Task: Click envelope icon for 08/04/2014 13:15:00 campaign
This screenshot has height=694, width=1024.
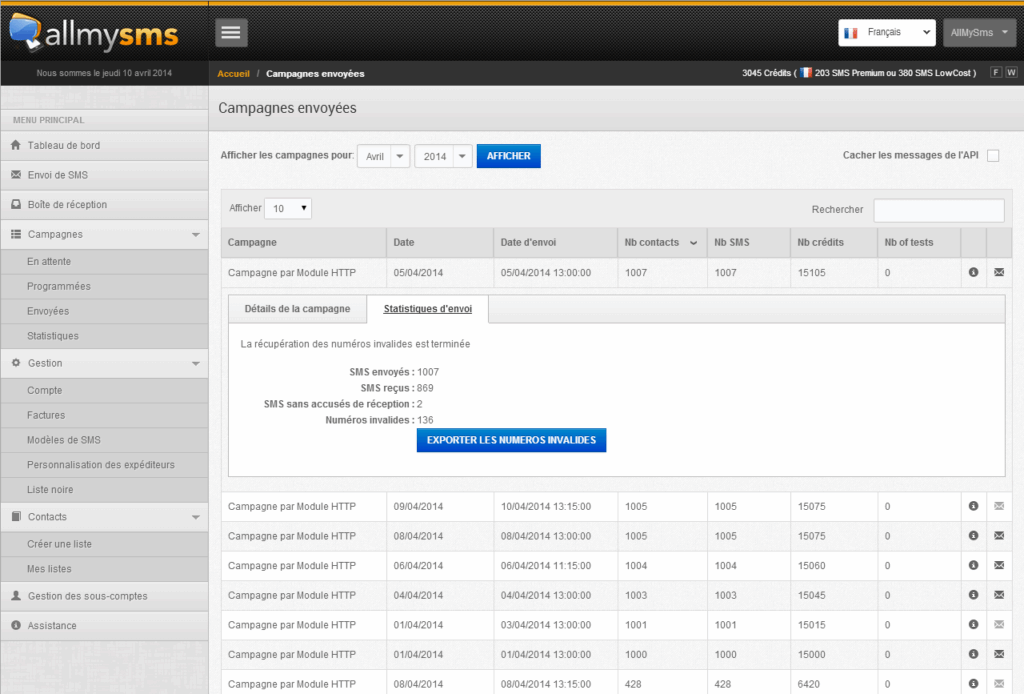Action: tap(999, 684)
